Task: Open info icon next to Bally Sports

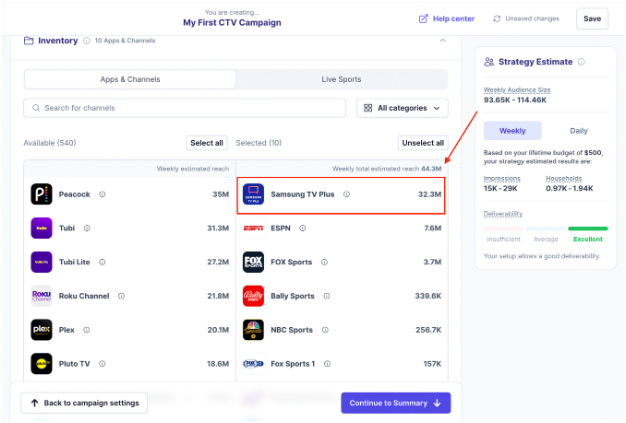Action: tap(327, 296)
